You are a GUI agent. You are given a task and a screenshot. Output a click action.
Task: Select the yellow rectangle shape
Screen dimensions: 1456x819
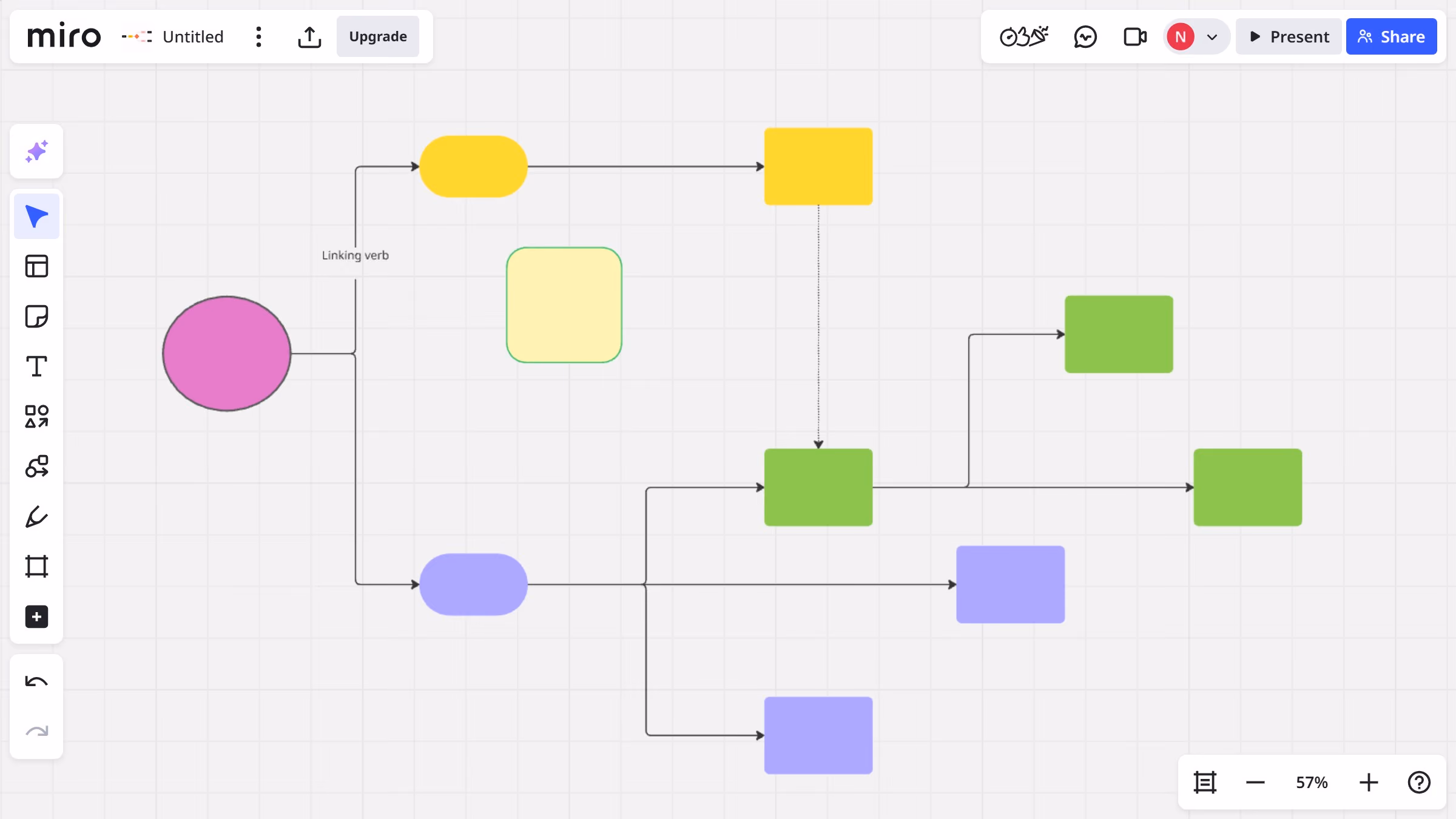pos(818,166)
